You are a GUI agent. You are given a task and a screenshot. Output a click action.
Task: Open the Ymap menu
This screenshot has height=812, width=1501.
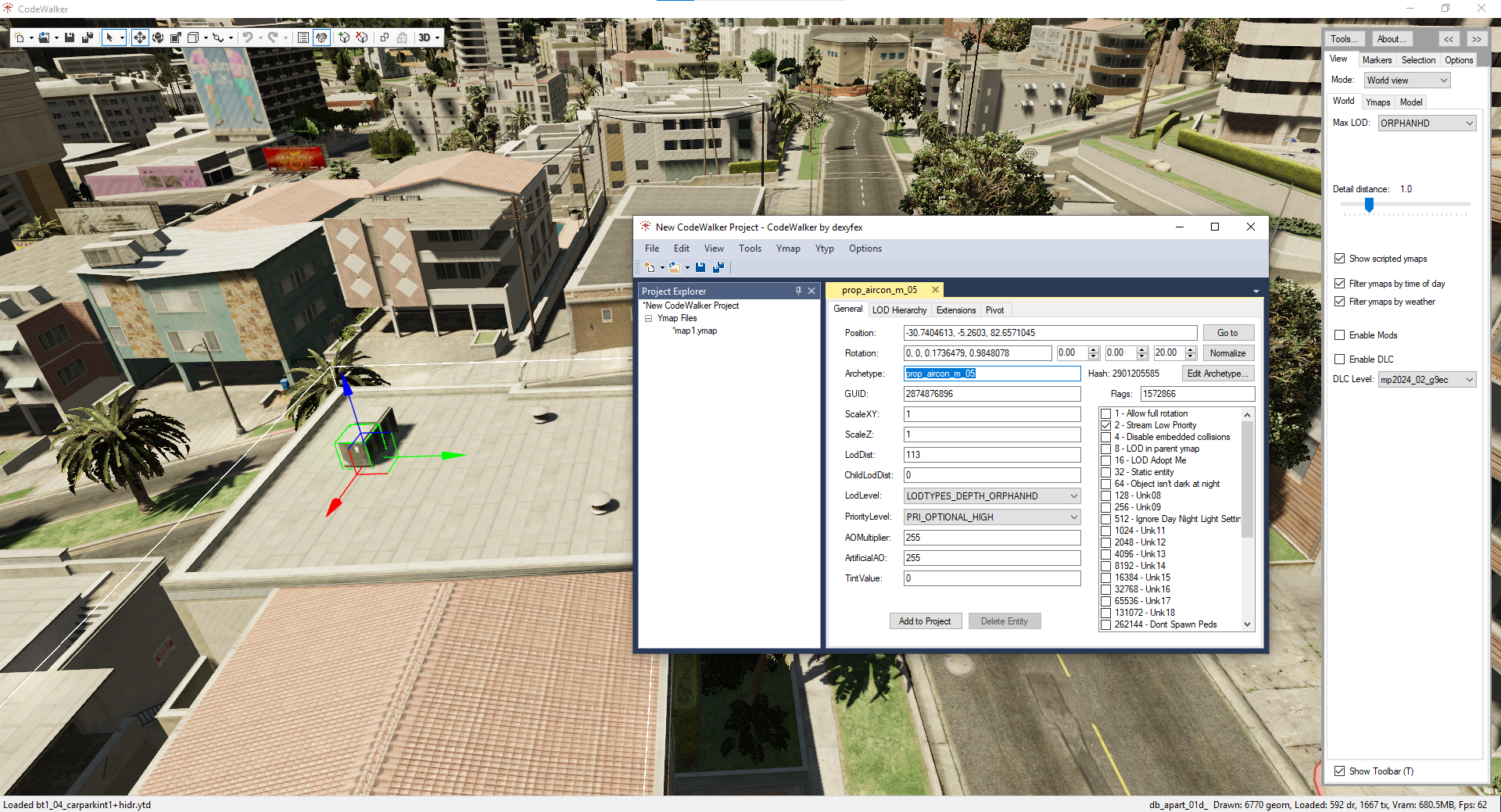coord(787,249)
